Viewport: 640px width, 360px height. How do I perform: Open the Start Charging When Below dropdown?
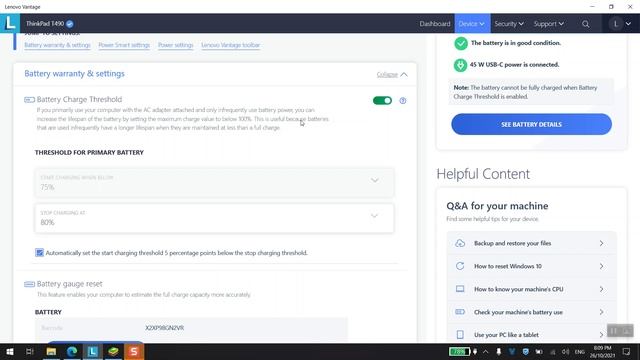pyautogui.click(x=214, y=183)
